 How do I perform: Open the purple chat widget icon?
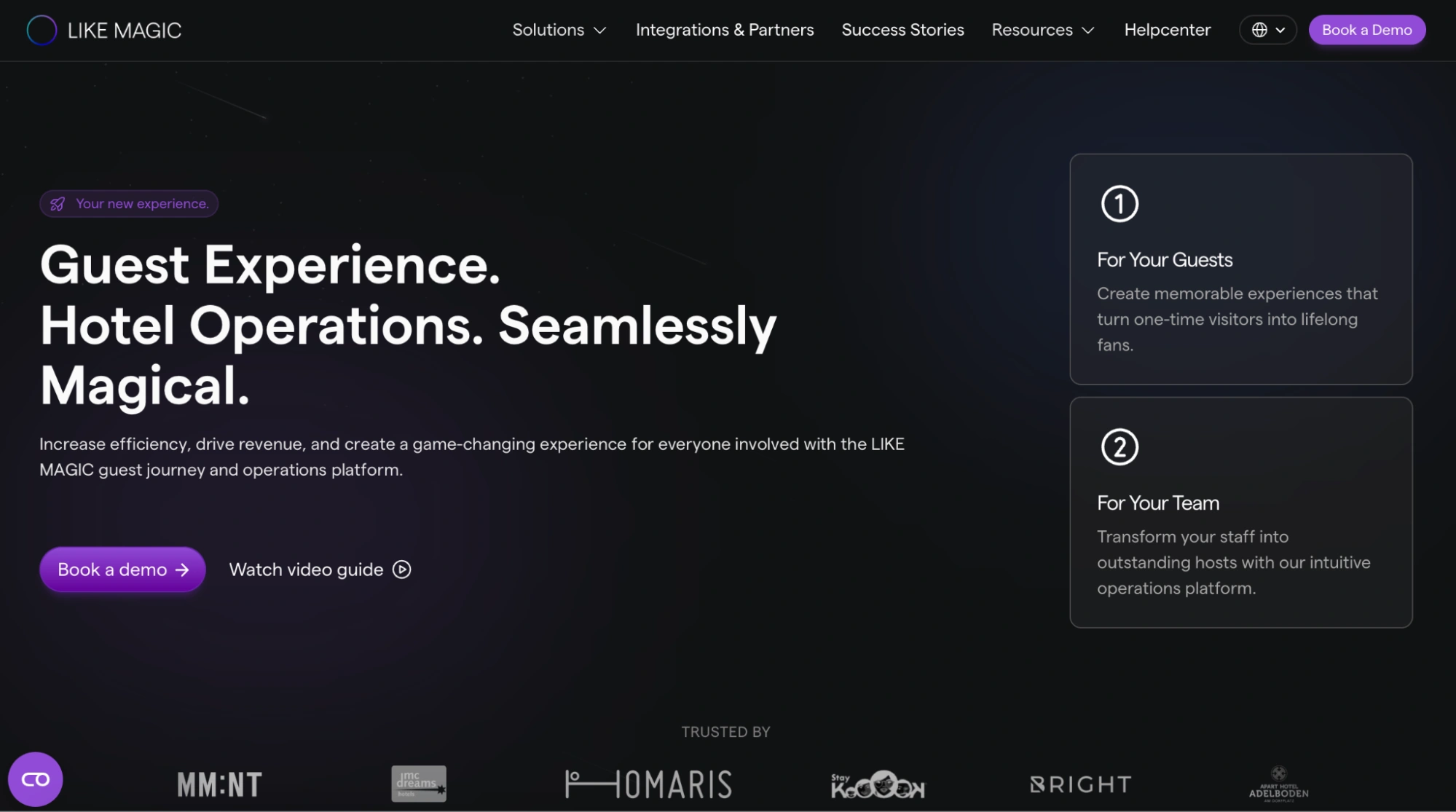tap(35, 779)
